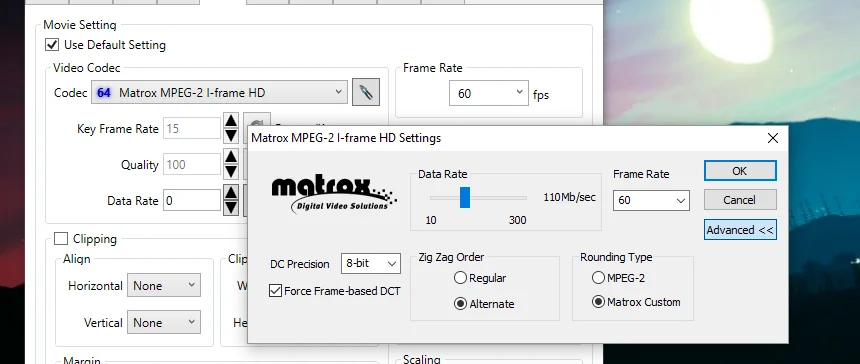Increase Quality with up arrow
Screen dimensions: 860x364
click(x=231, y=157)
